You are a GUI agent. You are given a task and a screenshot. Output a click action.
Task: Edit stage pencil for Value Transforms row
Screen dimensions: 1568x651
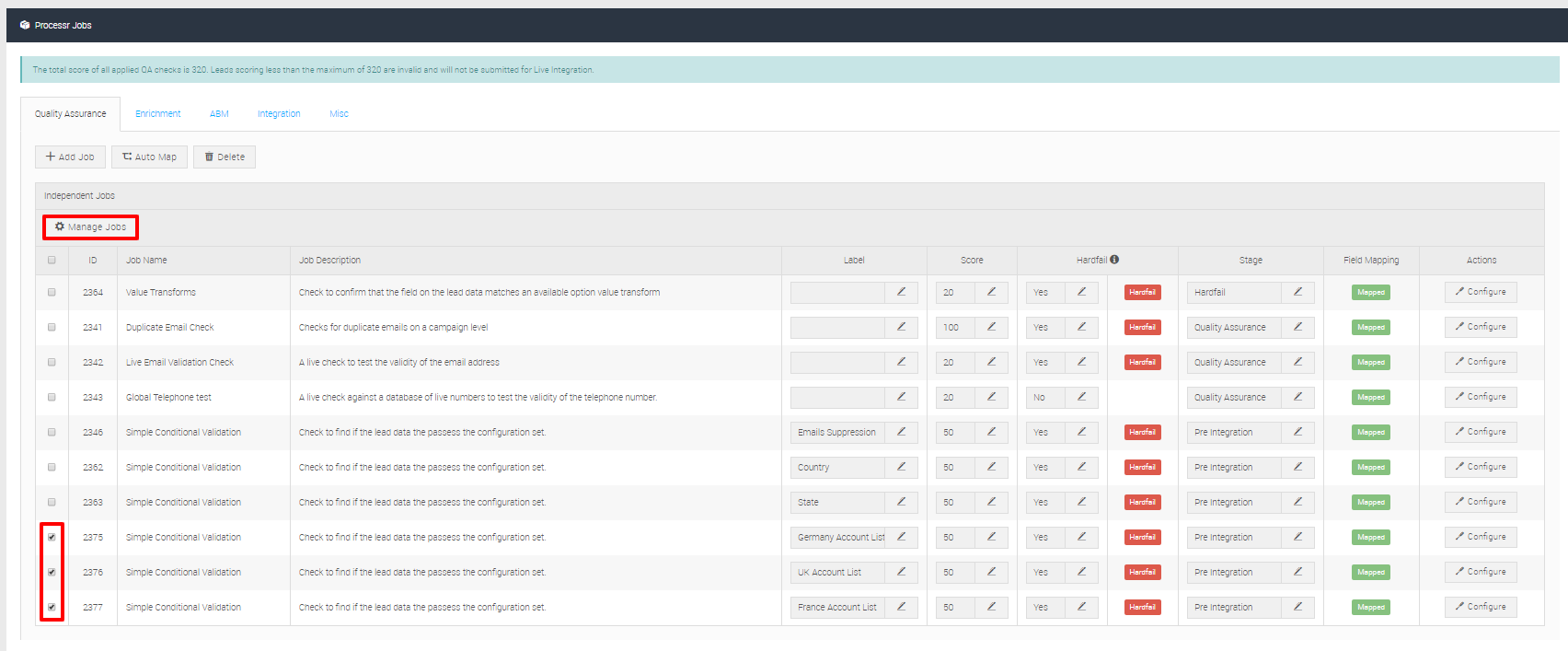tap(1297, 292)
